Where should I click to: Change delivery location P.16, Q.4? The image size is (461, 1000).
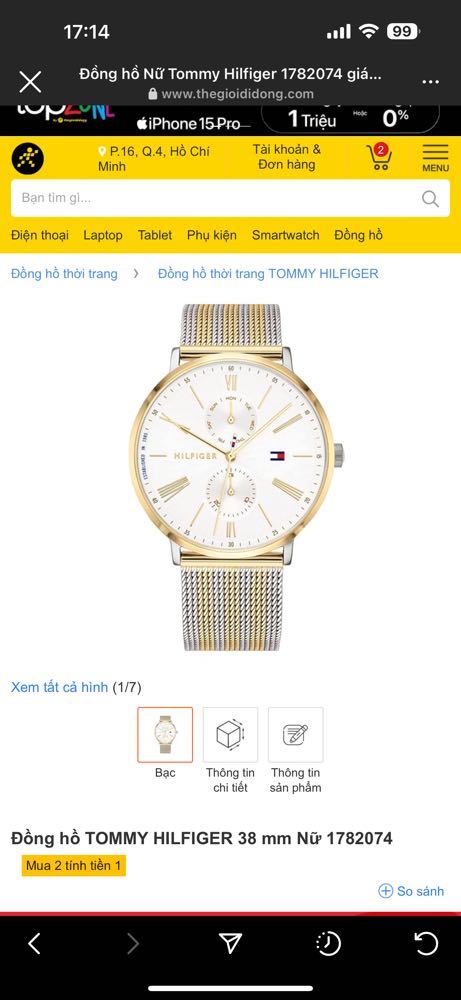(x=154, y=159)
